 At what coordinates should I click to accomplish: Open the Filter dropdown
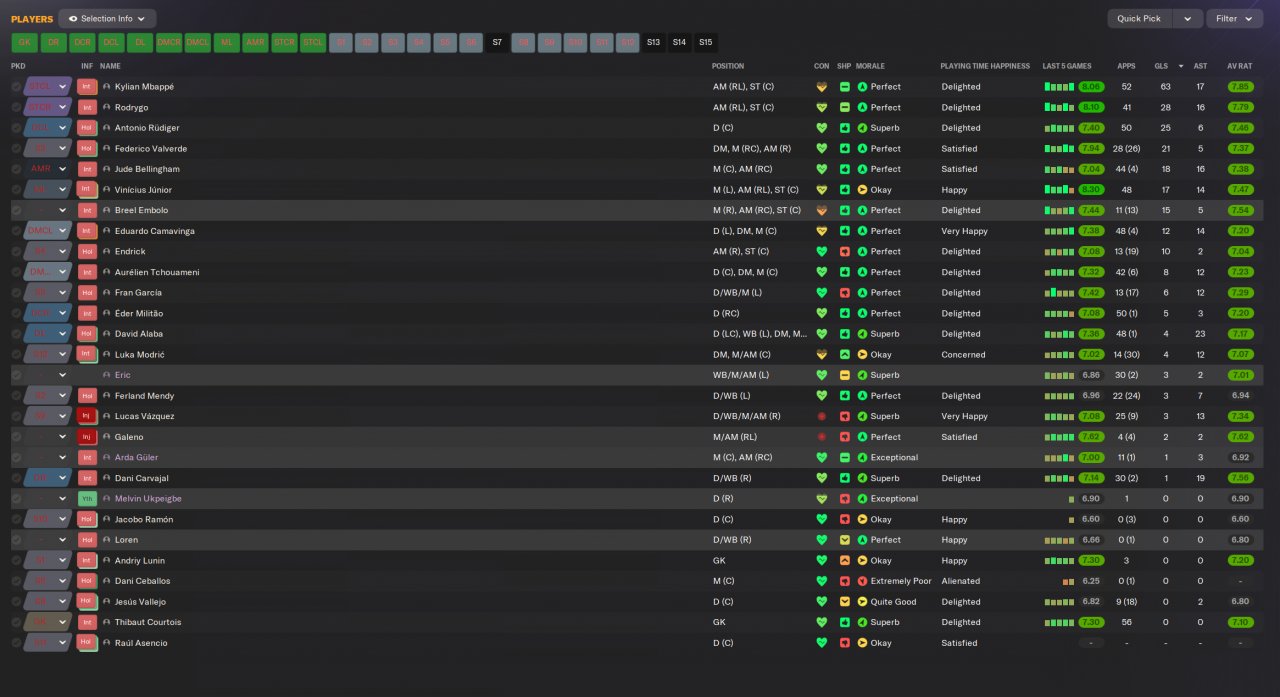point(1235,18)
